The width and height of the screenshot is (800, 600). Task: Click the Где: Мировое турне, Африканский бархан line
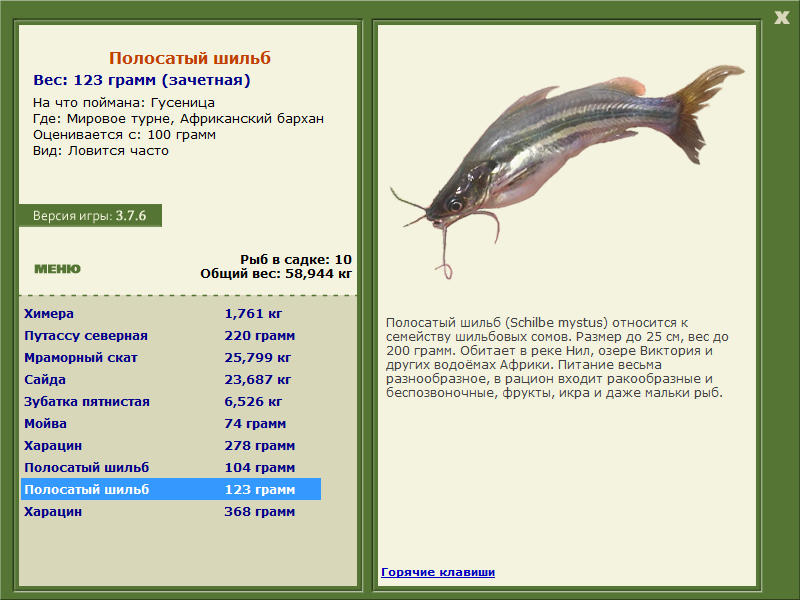[179, 119]
